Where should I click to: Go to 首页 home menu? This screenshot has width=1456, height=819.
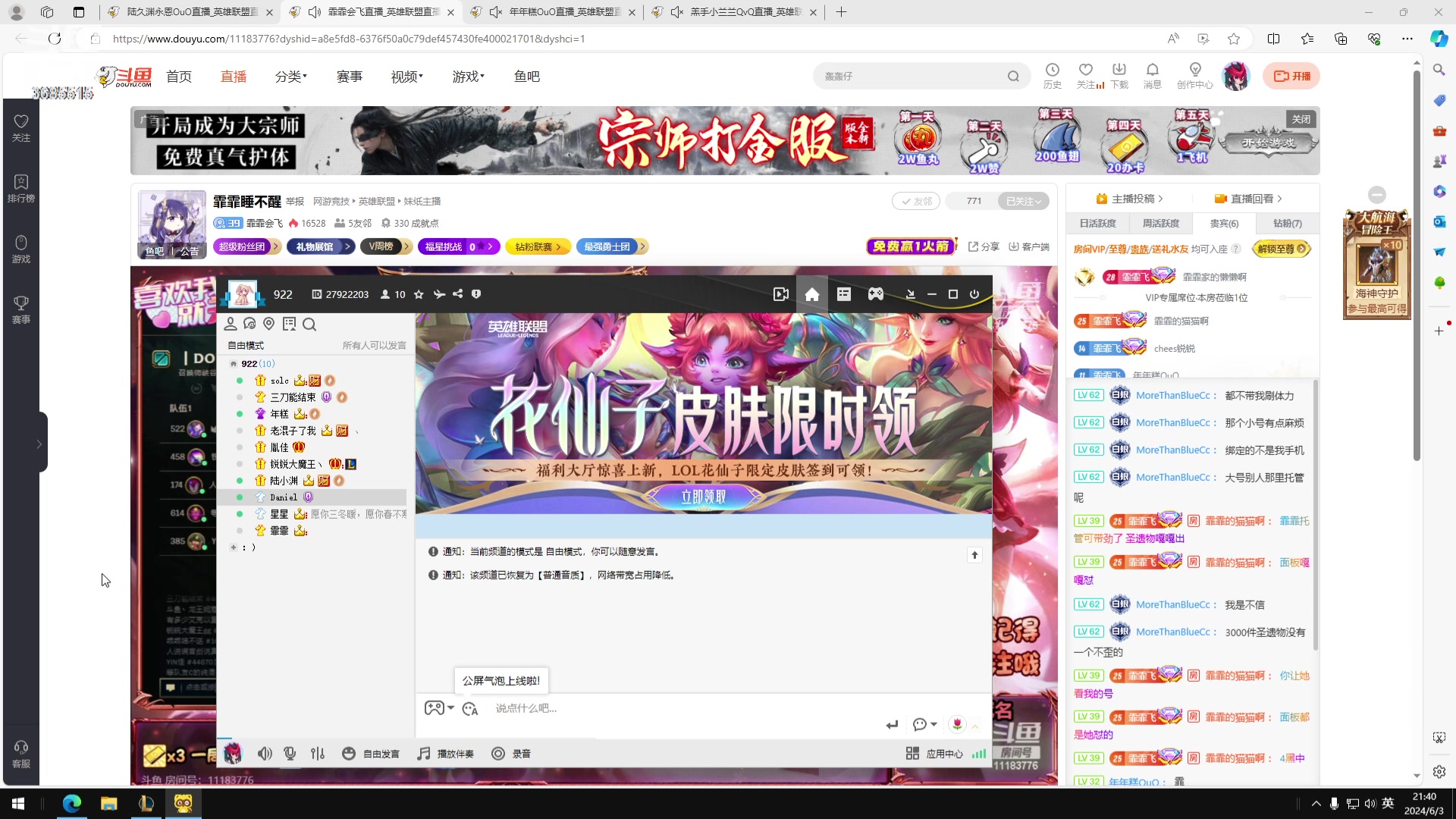point(179,77)
